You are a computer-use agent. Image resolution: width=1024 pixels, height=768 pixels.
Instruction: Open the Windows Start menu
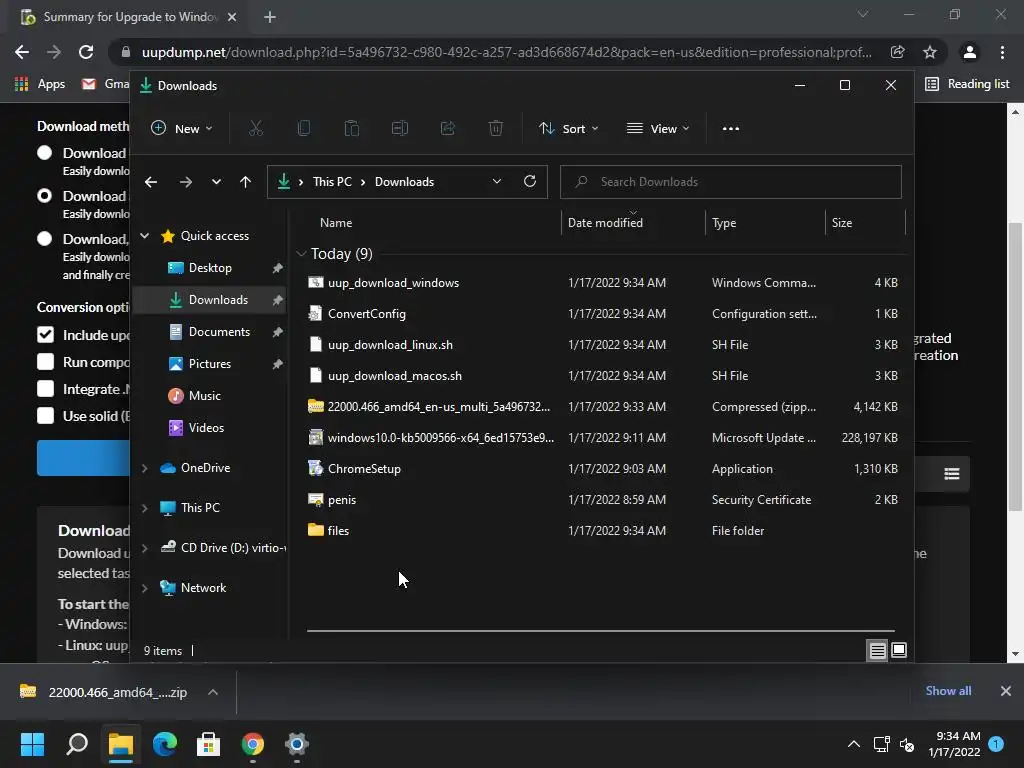(32, 744)
